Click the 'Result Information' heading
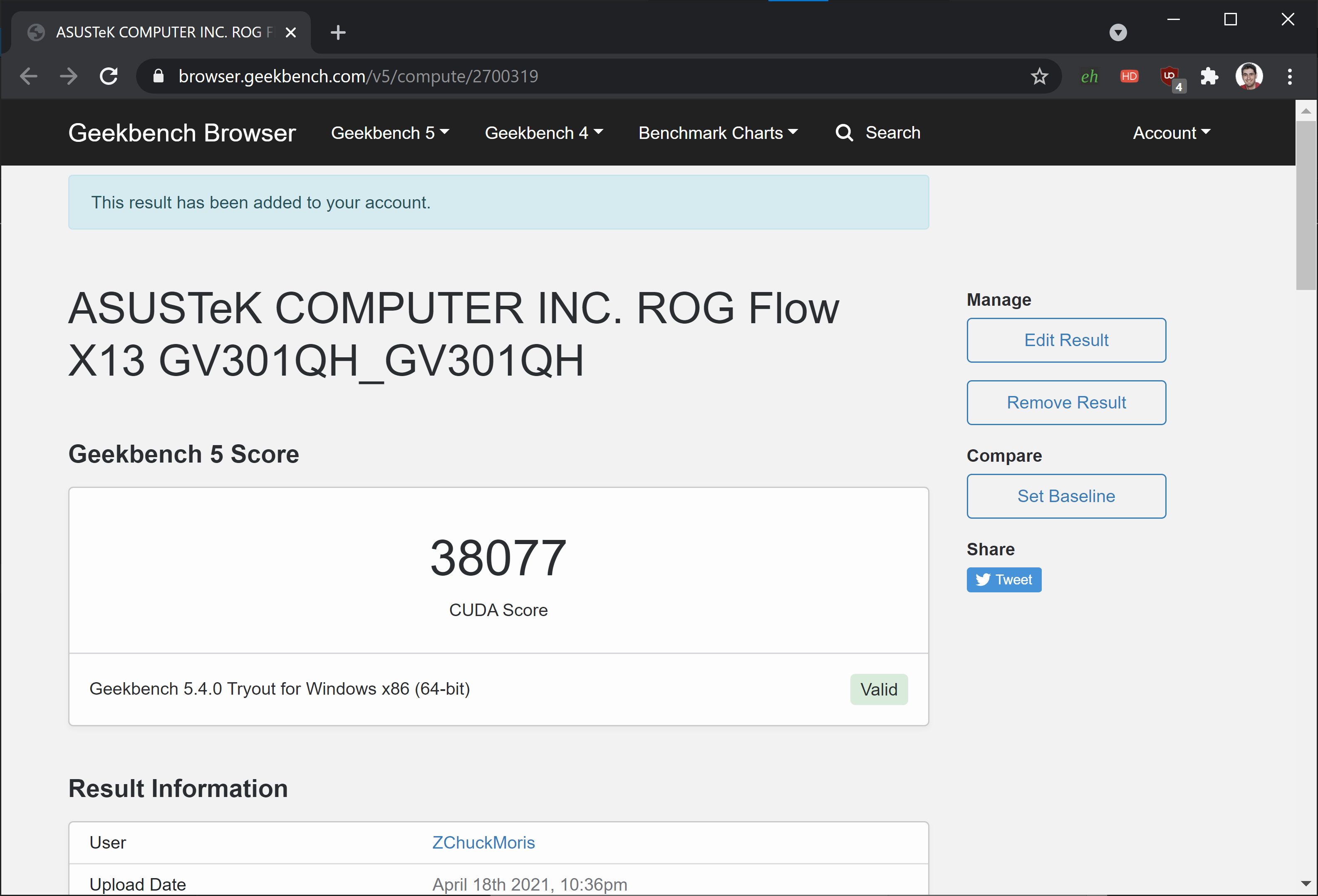1318x896 pixels. 178,788
